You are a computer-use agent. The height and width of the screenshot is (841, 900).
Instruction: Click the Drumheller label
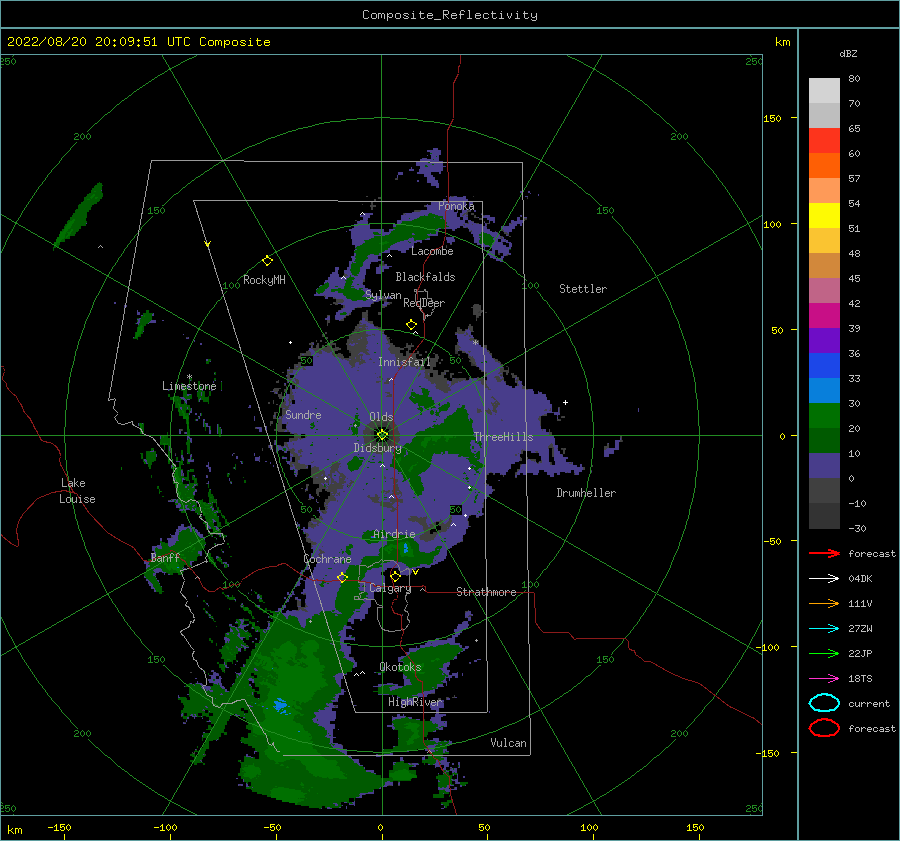click(x=586, y=493)
